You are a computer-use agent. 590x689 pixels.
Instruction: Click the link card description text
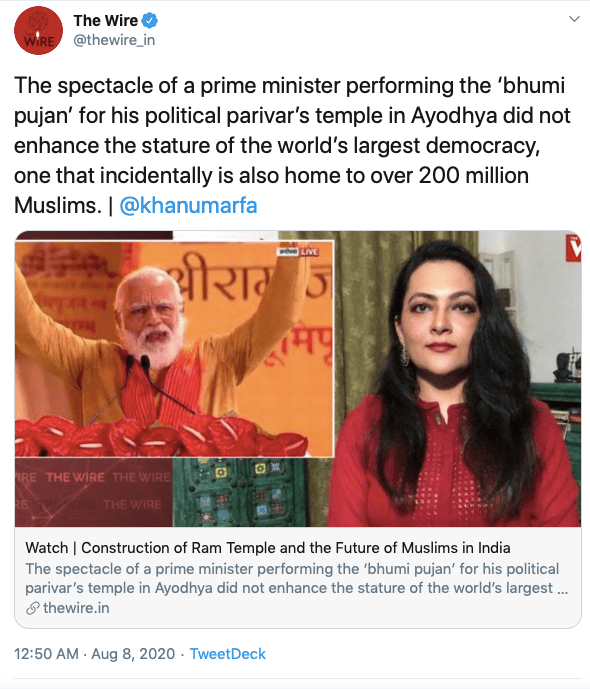click(x=297, y=578)
